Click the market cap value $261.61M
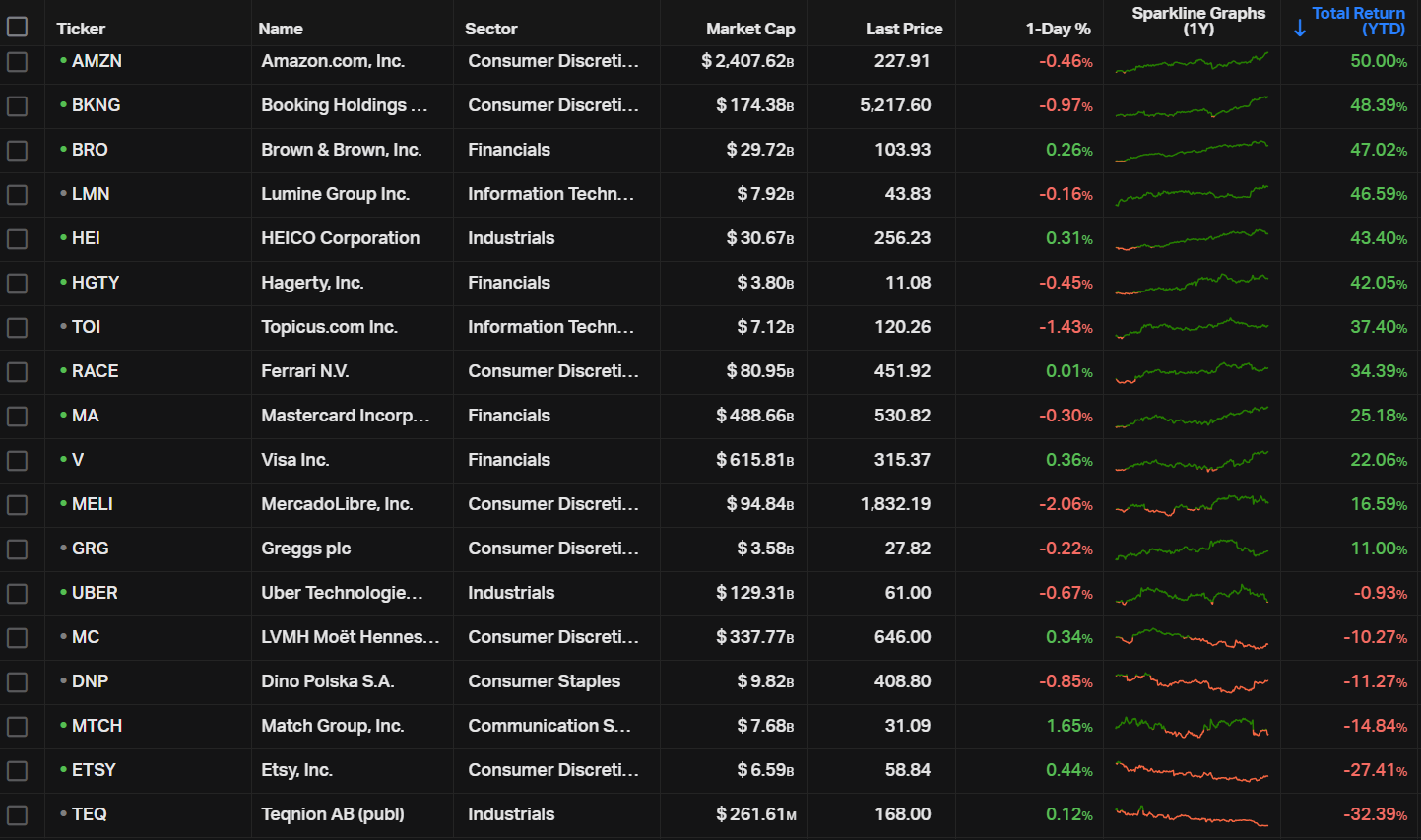Viewport: 1421px width, 840px height. tap(755, 814)
